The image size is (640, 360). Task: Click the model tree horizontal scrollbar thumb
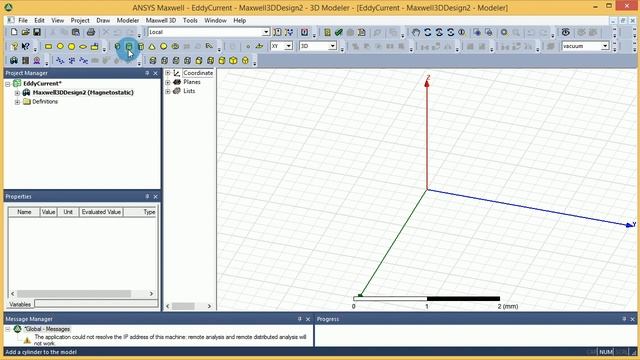pyautogui.click(x=183, y=306)
